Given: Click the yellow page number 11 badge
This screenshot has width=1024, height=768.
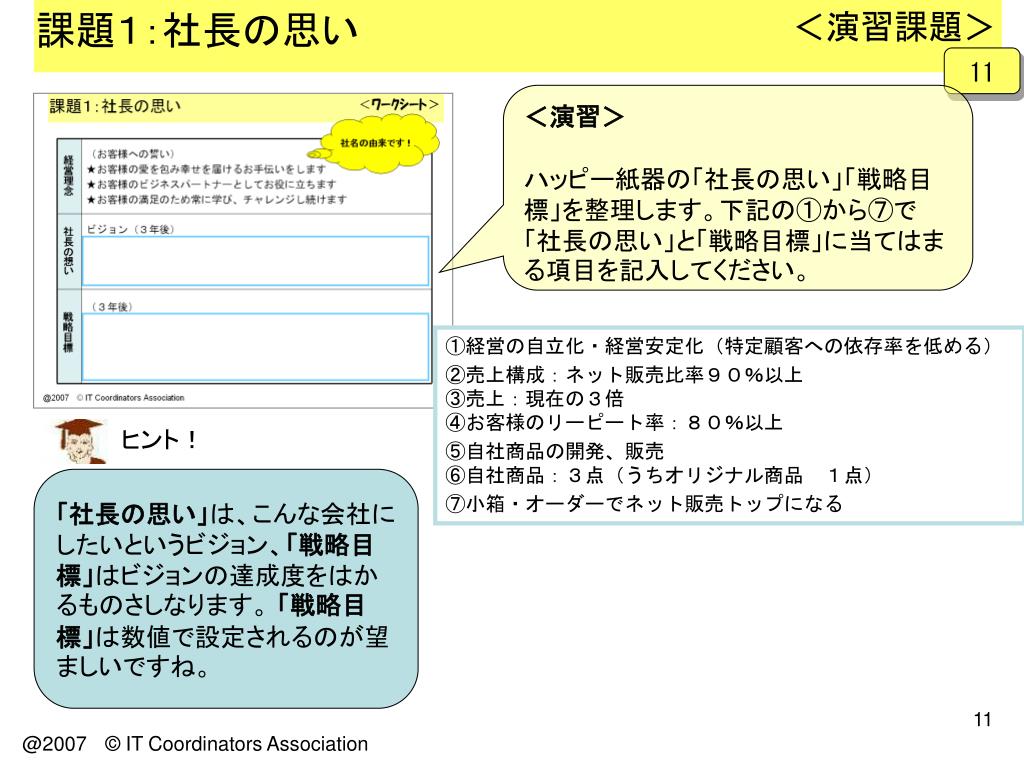Looking at the screenshot, I should pyautogui.click(x=982, y=71).
